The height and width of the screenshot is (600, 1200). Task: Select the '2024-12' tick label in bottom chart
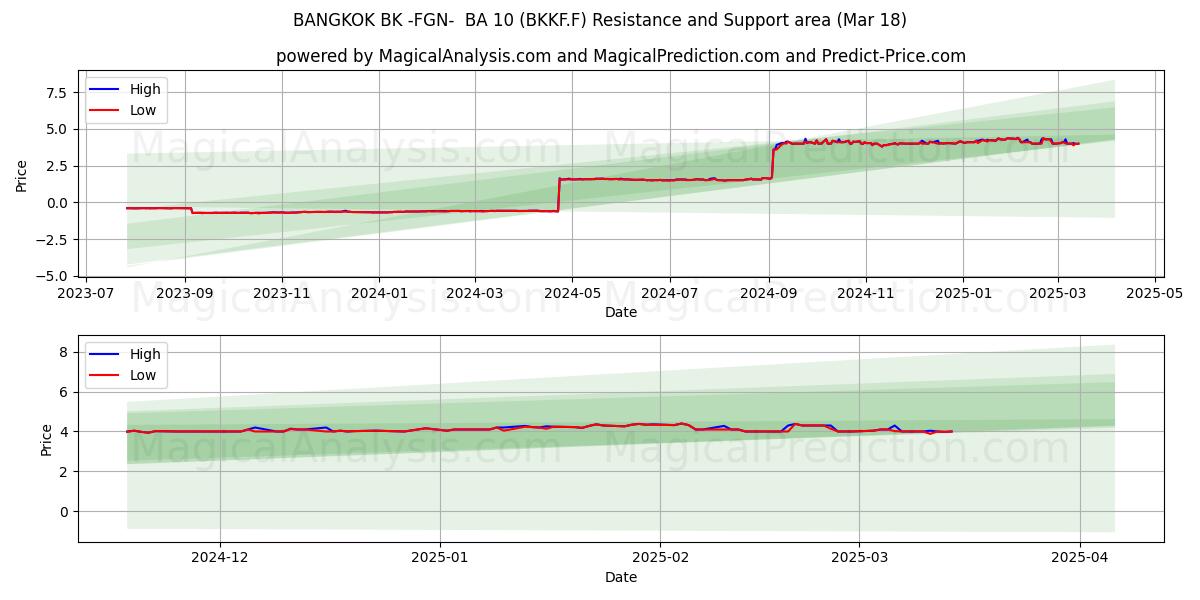coord(220,559)
